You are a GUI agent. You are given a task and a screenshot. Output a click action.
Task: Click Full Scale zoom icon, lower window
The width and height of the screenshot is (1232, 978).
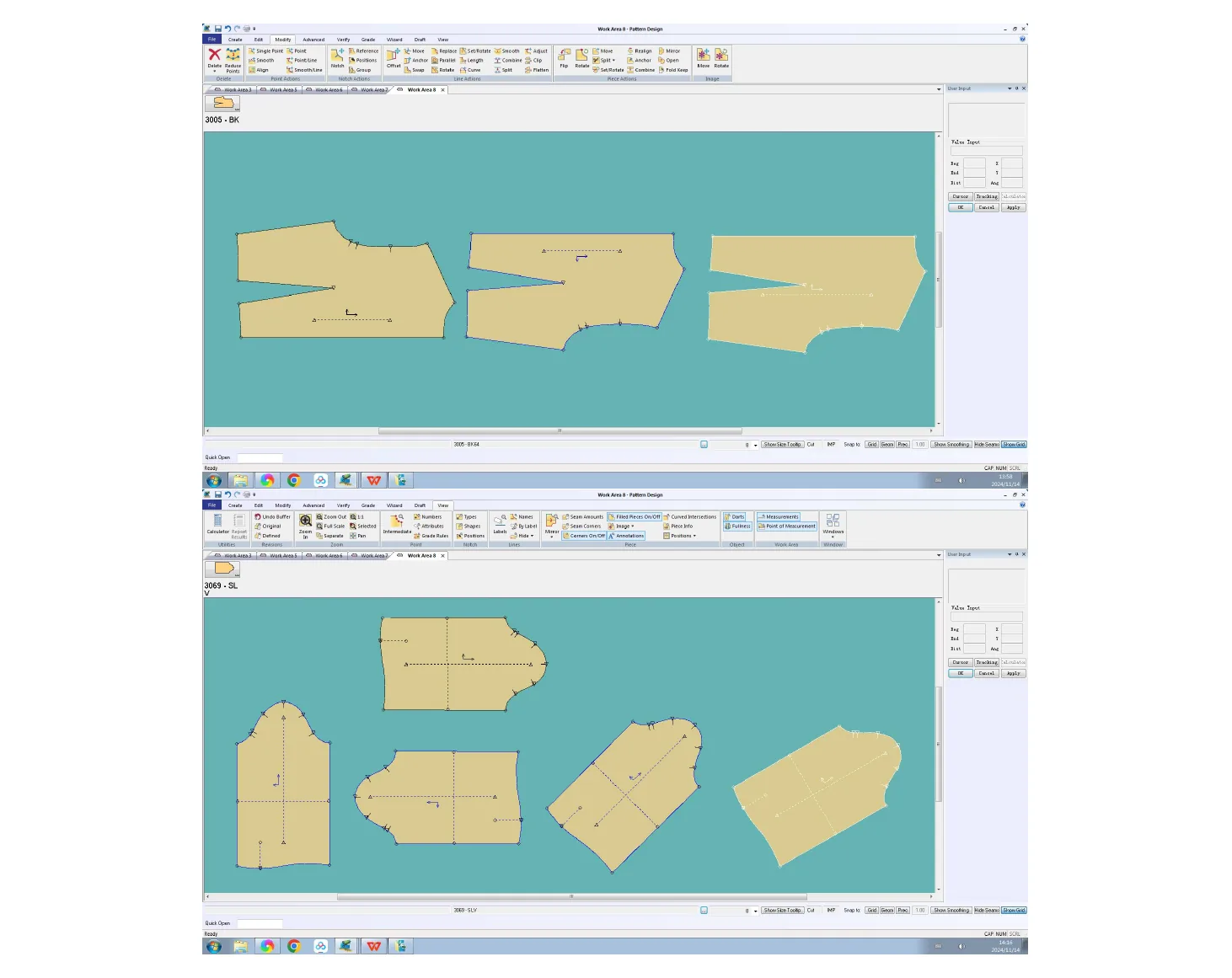330,526
